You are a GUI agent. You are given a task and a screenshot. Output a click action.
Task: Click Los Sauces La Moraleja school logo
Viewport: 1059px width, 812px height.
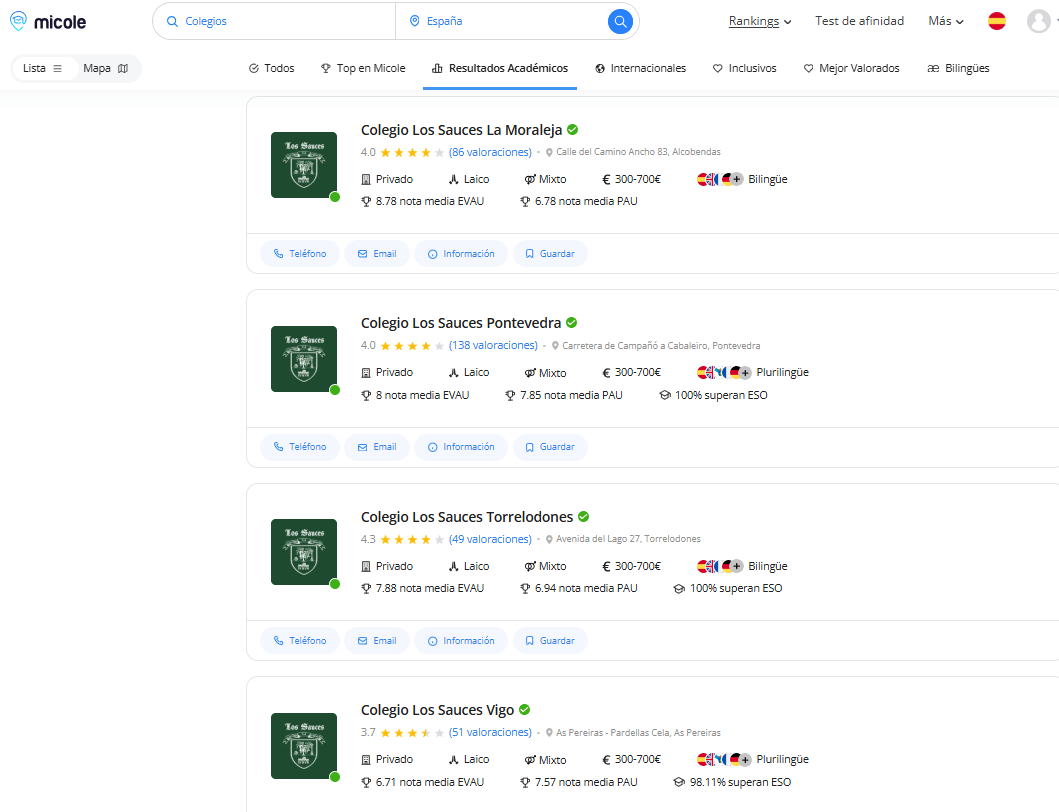point(304,165)
